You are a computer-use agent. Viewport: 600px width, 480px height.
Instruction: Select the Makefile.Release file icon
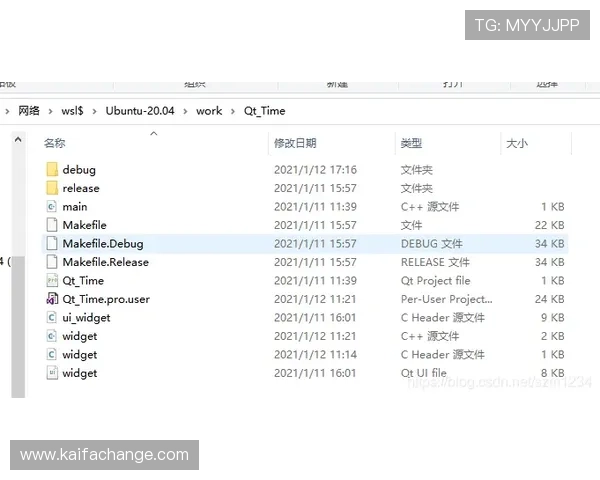click(x=52, y=262)
